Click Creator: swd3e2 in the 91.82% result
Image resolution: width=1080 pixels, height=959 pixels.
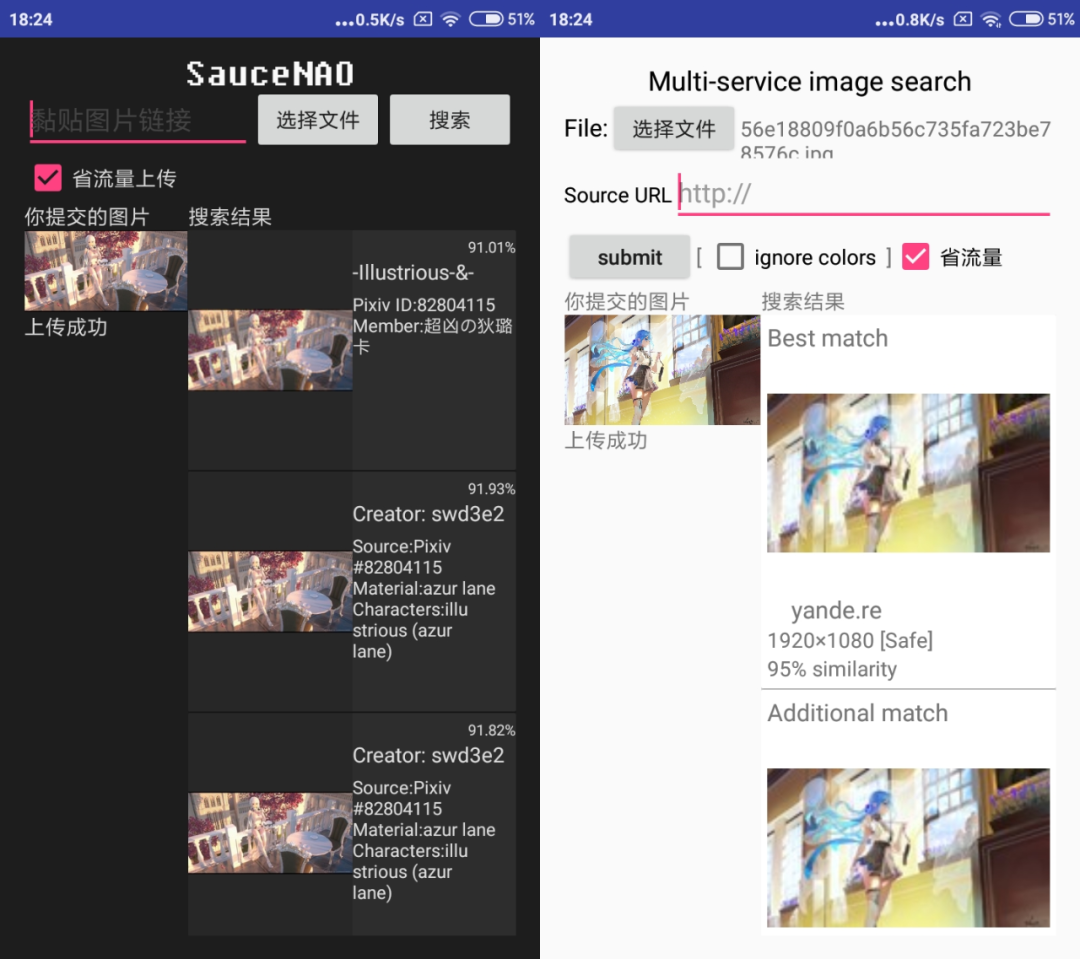428,755
